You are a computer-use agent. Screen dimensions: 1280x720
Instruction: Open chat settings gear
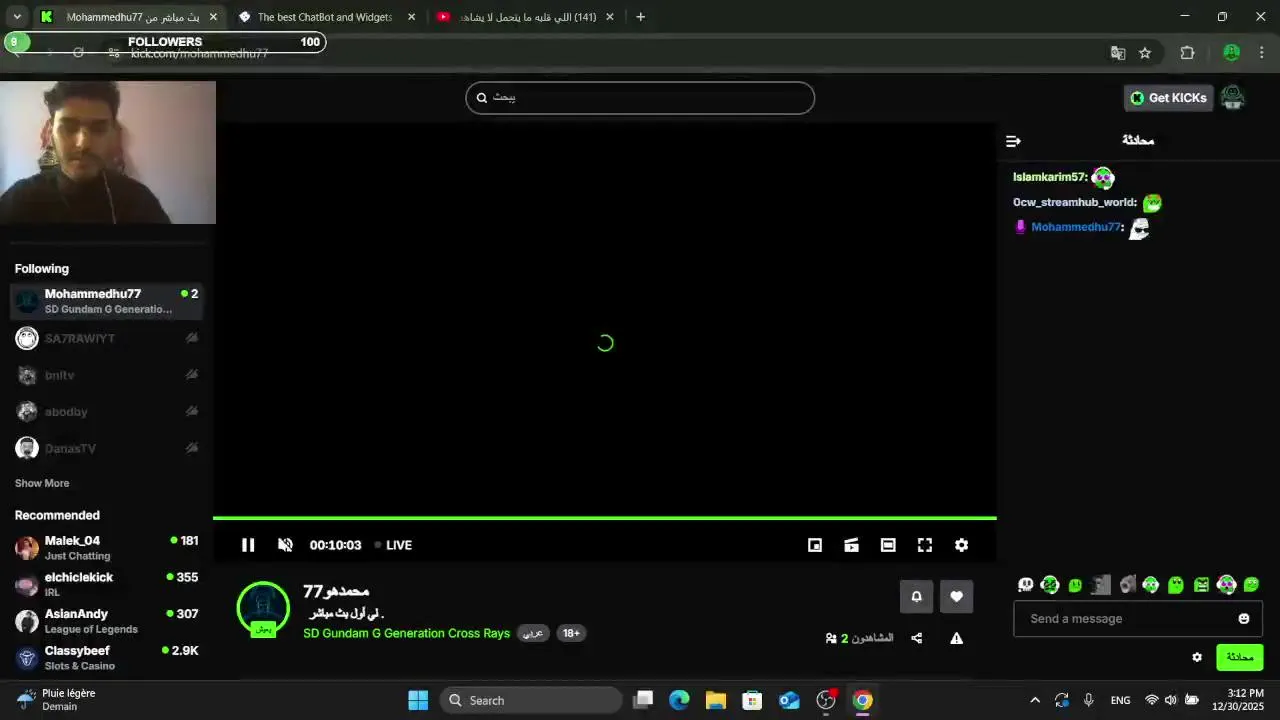[x=1197, y=657]
